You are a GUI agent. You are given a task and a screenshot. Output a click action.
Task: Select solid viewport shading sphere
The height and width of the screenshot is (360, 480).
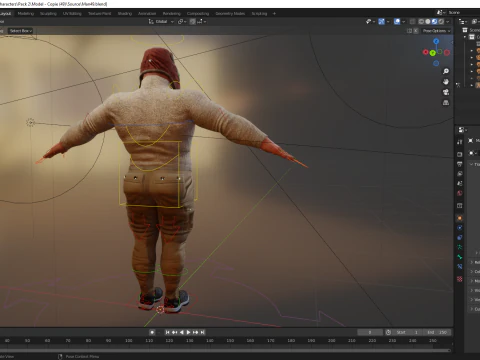(x=428, y=22)
